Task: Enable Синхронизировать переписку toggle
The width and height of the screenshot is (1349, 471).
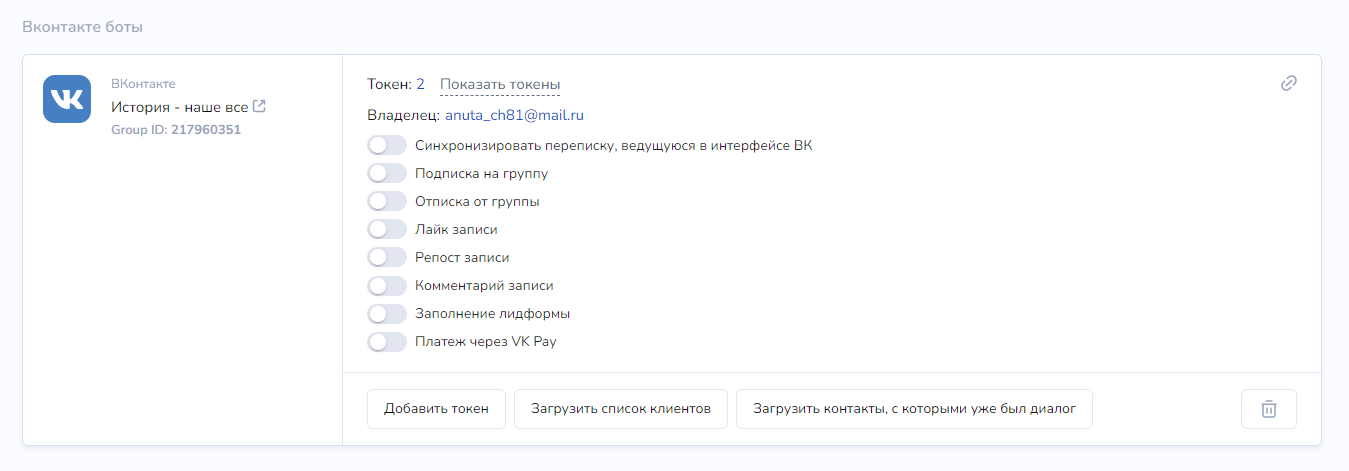Action: 387,145
